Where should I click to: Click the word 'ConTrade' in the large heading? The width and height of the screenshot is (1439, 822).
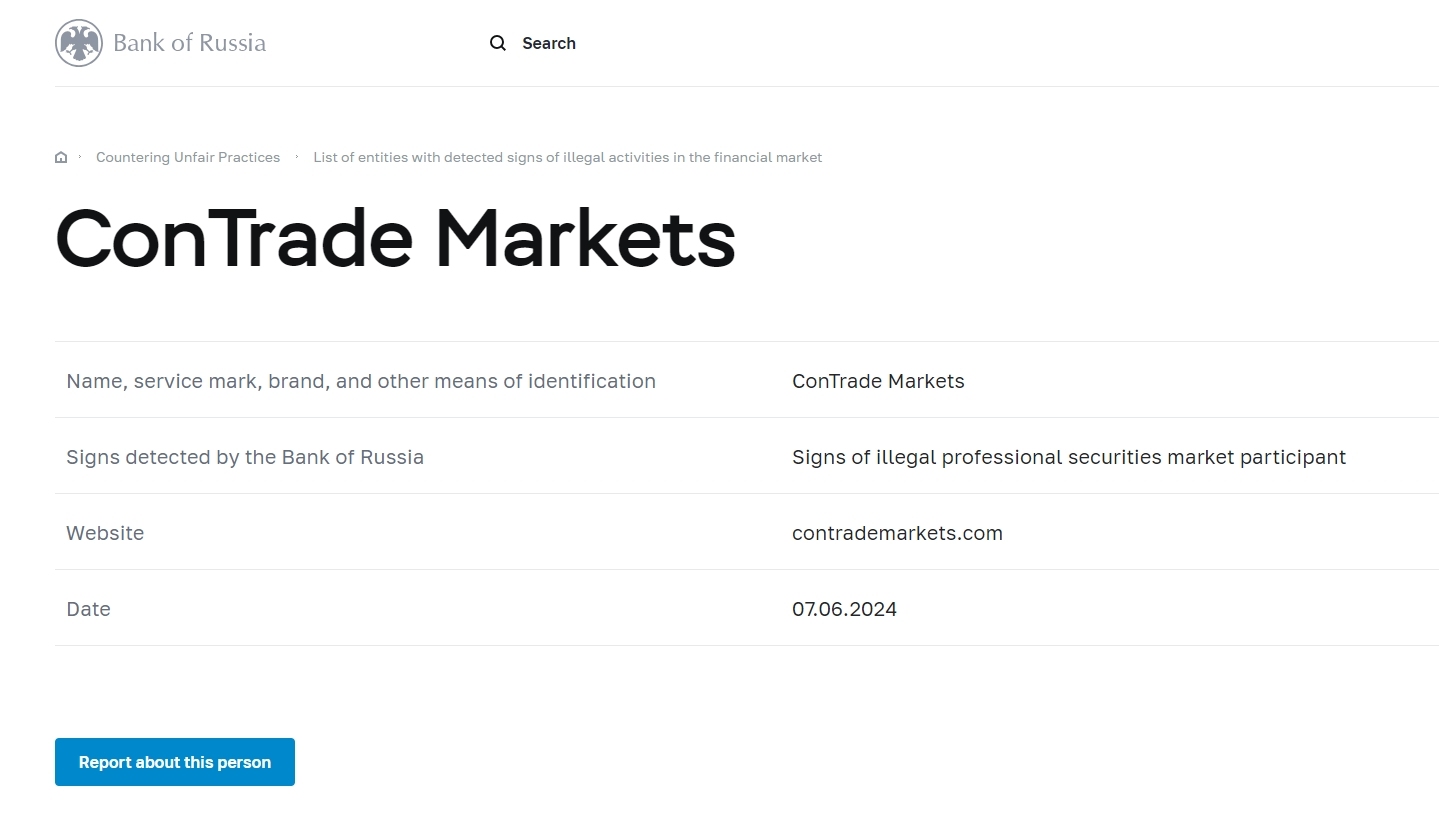tap(234, 239)
